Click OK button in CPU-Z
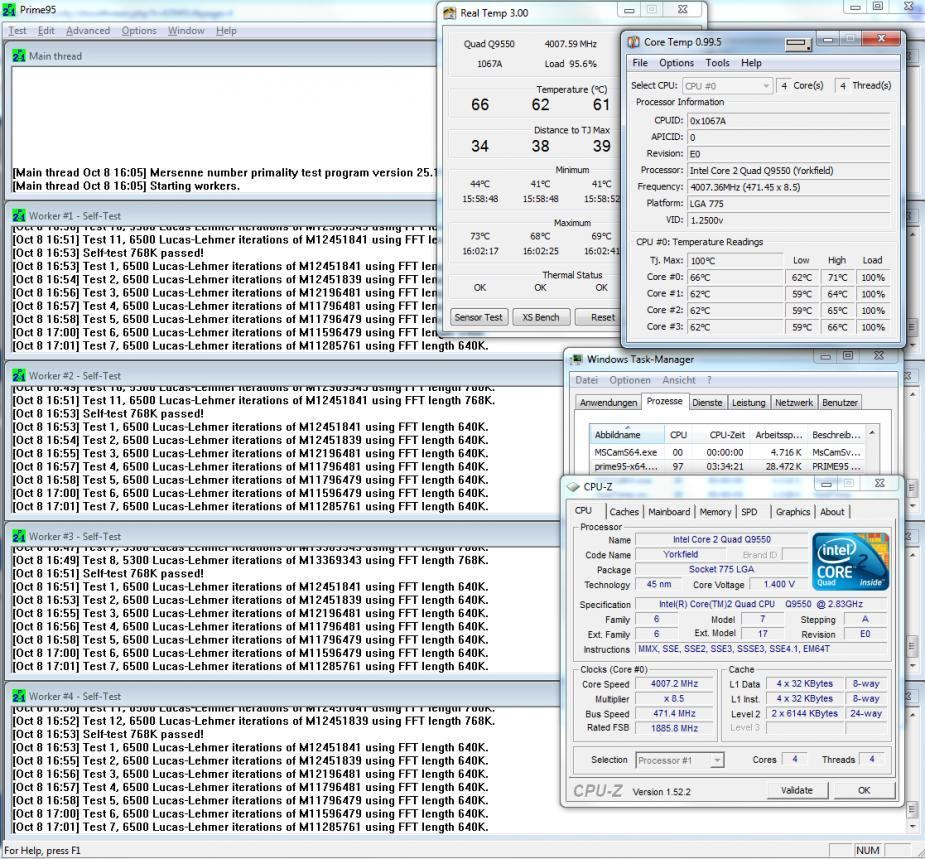Screen dimensions: 925x859 (864, 790)
